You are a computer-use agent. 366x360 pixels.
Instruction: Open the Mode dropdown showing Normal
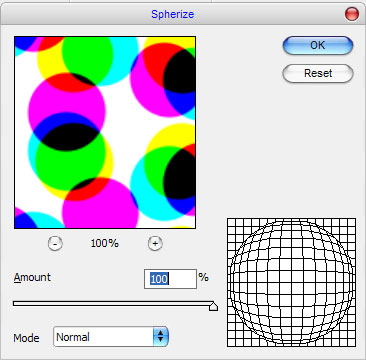pyautogui.click(x=111, y=337)
